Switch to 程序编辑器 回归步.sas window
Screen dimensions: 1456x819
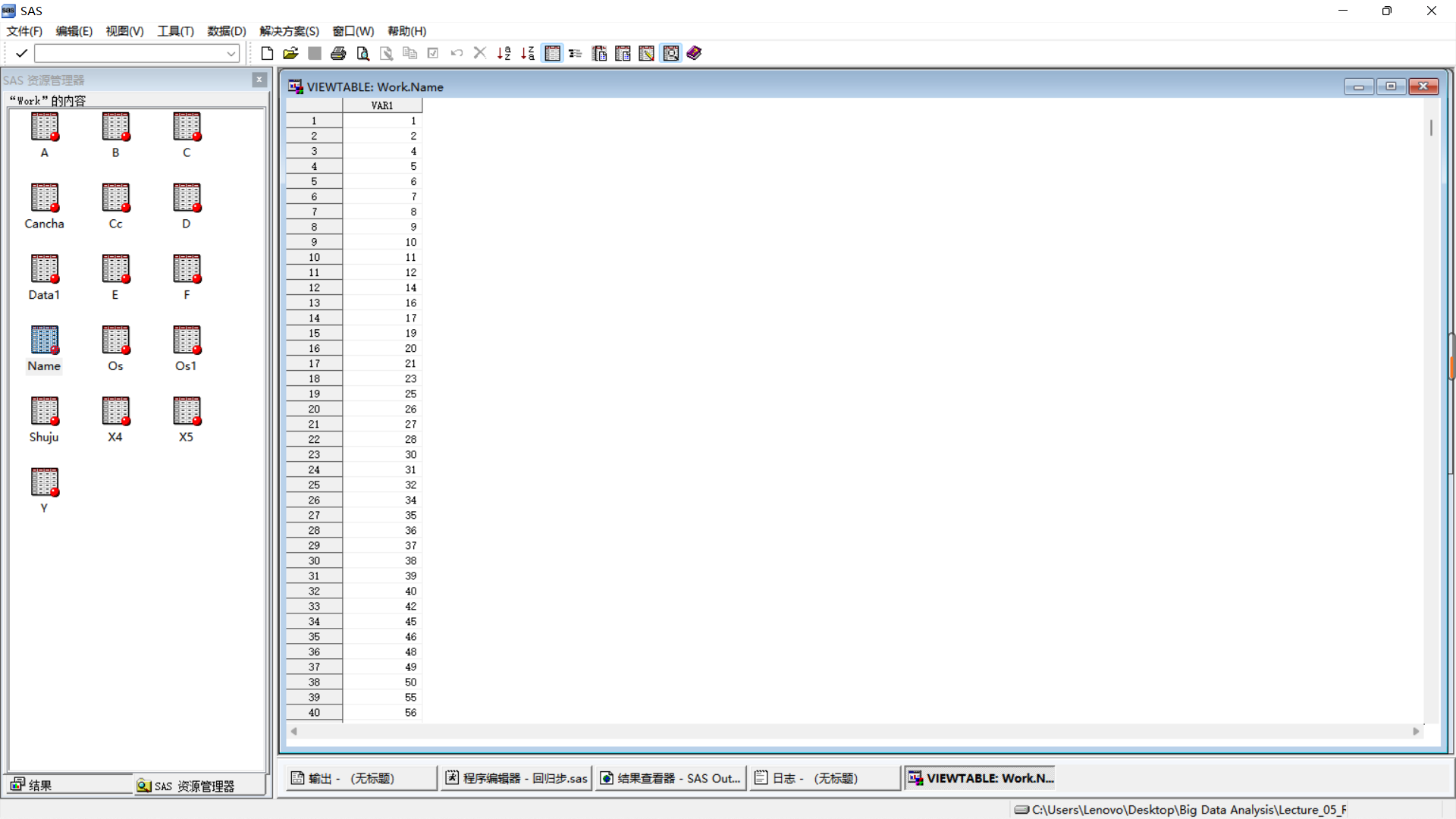[516, 778]
